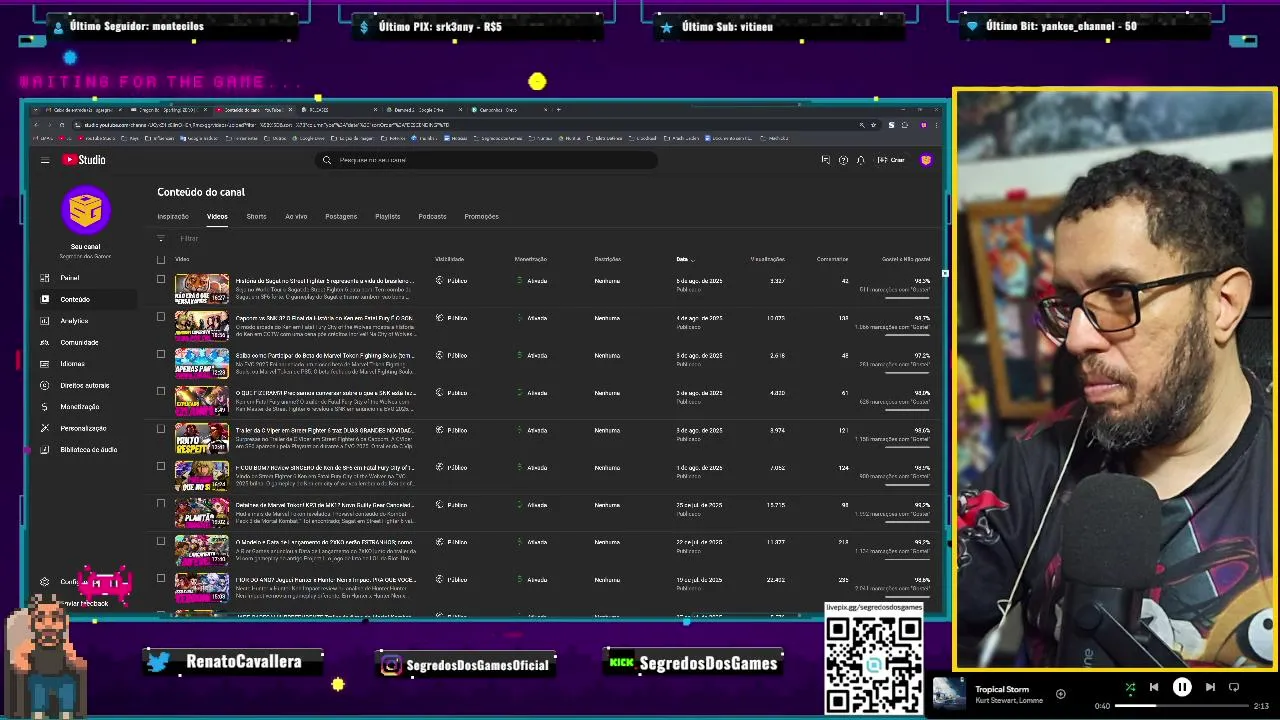Switch to the Postagens tab

click(x=341, y=216)
